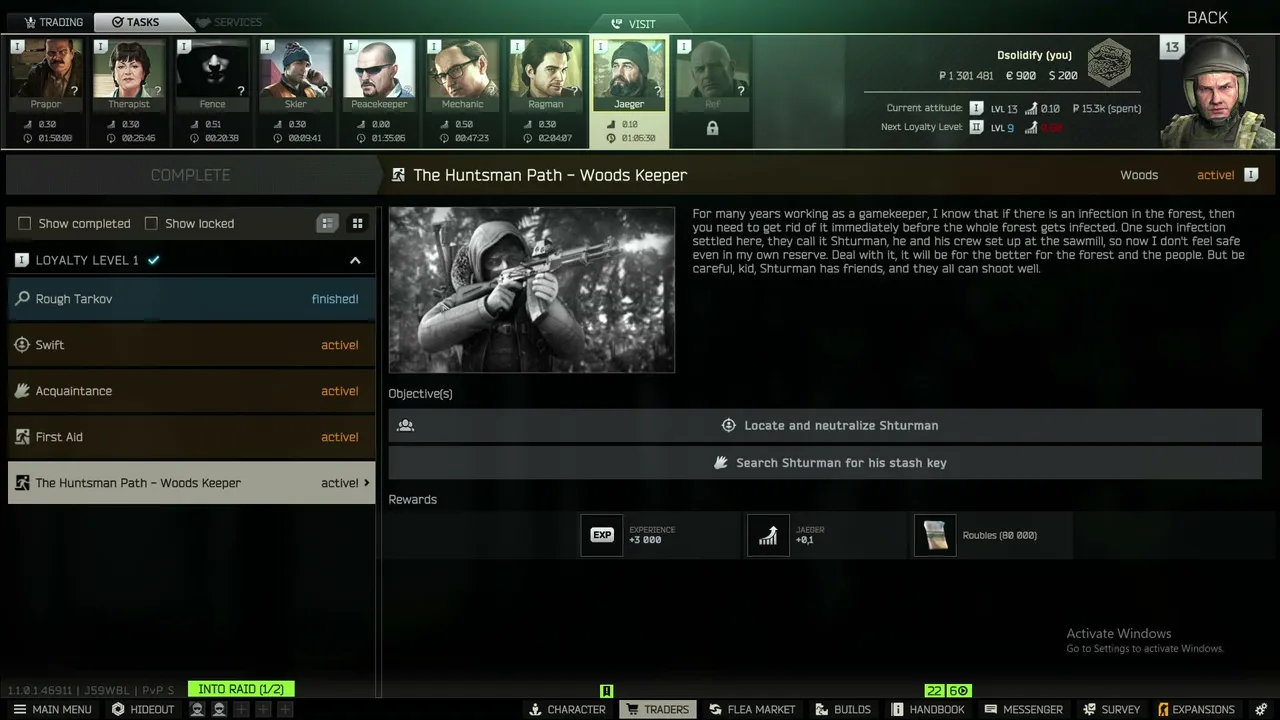This screenshot has width=1280, height=720.
Task: Enable the Show completed checkbox
Action: point(25,223)
